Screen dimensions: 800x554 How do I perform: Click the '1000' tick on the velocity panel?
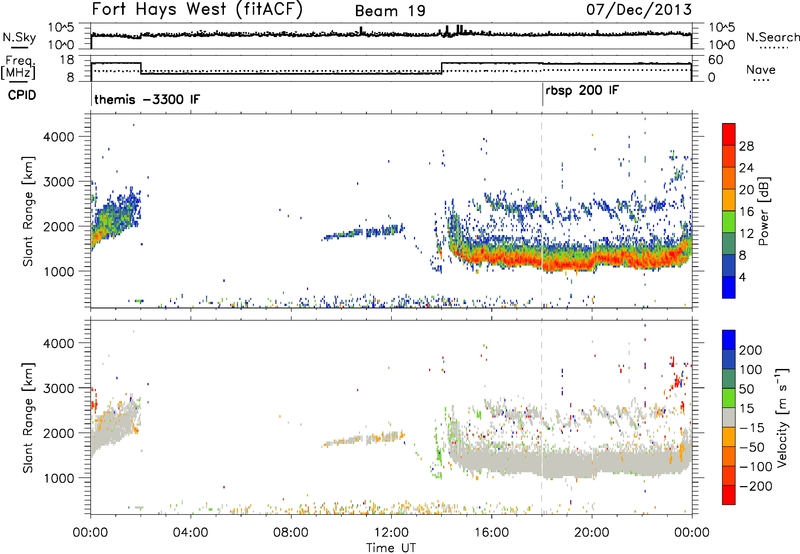pos(58,478)
